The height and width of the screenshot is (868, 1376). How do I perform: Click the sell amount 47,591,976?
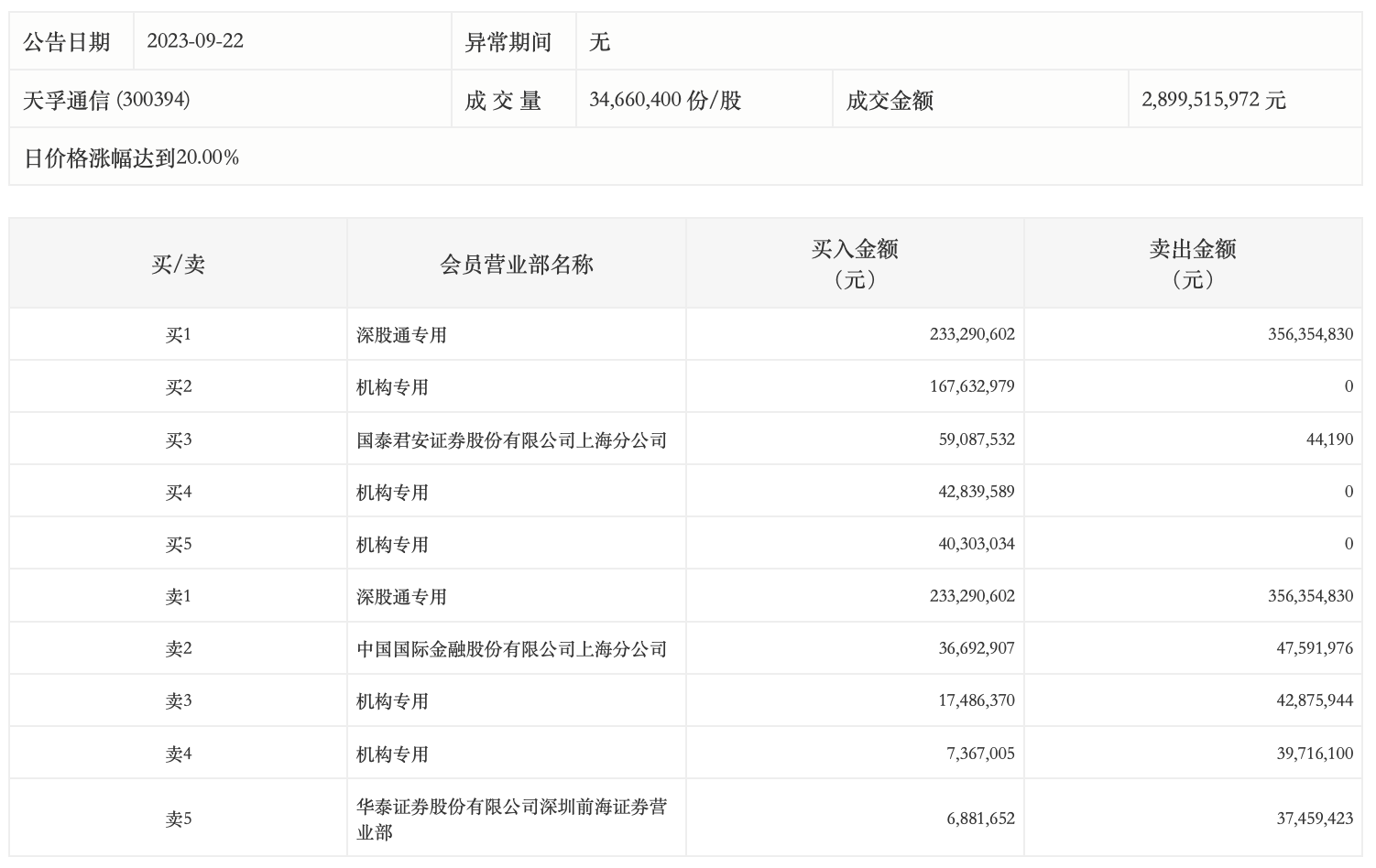pyautogui.click(x=1315, y=649)
